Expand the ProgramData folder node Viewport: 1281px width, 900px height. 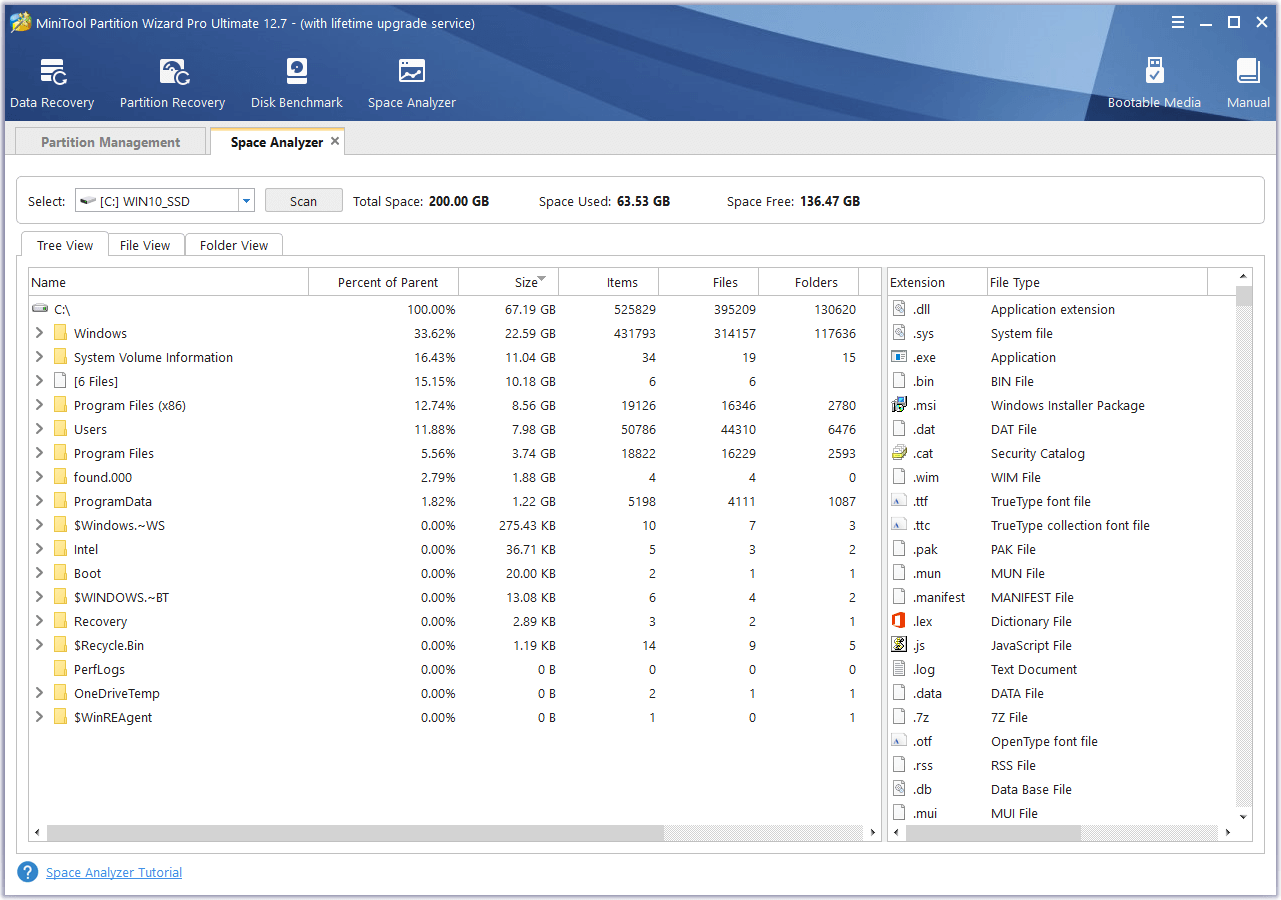click(x=39, y=501)
